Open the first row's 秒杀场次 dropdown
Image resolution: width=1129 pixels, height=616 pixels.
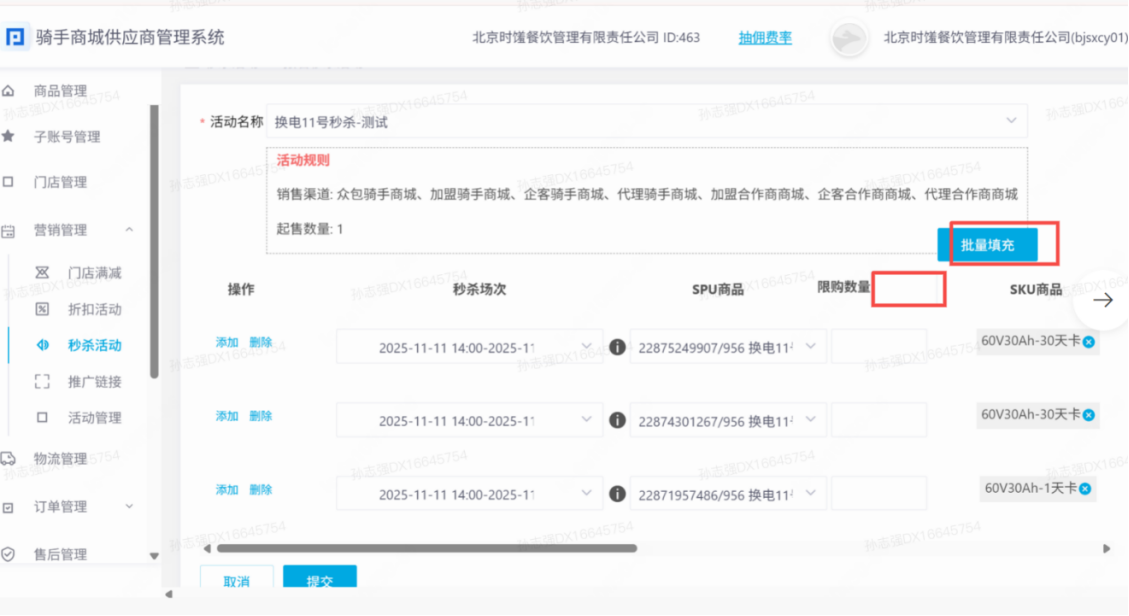tap(470, 348)
